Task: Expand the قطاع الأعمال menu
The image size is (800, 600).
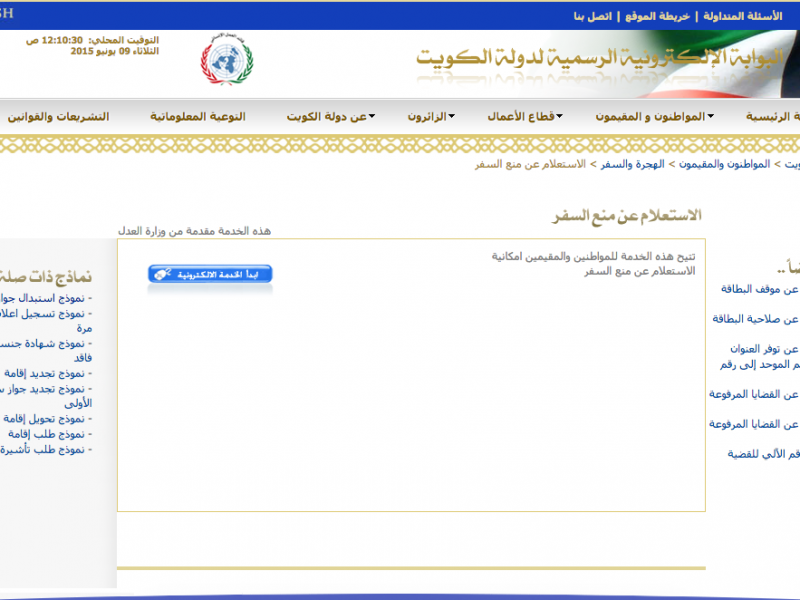Action: click(x=525, y=117)
